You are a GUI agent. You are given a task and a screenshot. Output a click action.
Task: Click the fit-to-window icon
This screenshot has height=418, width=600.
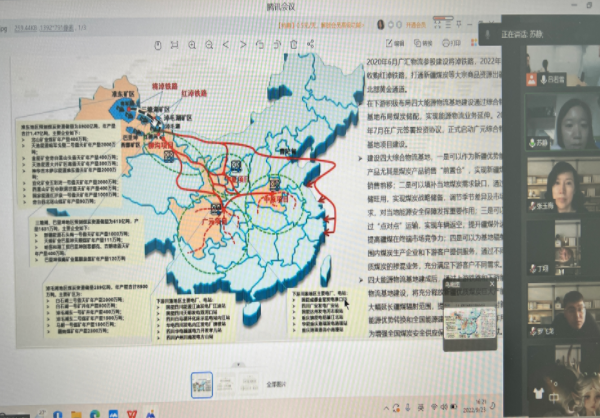174,45
